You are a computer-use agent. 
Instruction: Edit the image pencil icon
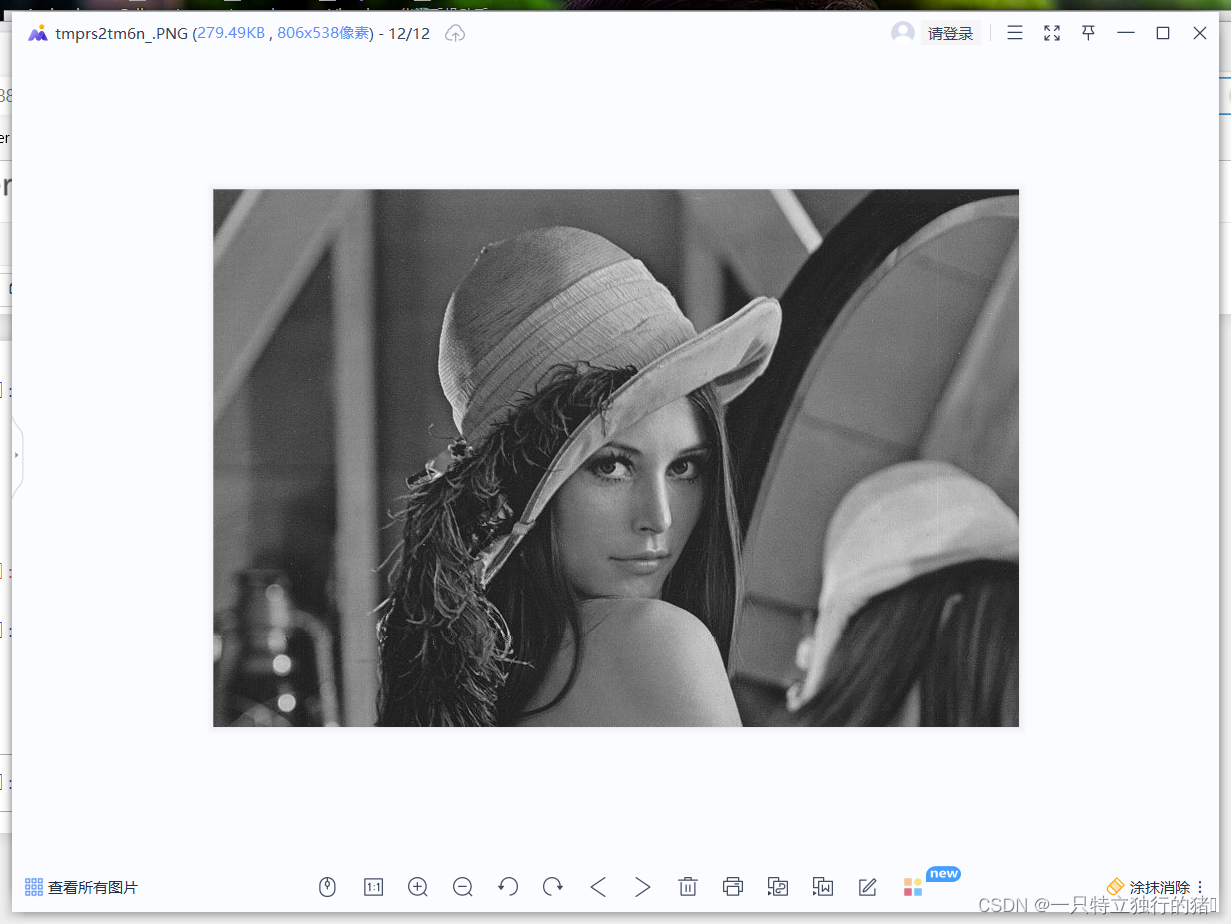(868, 887)
